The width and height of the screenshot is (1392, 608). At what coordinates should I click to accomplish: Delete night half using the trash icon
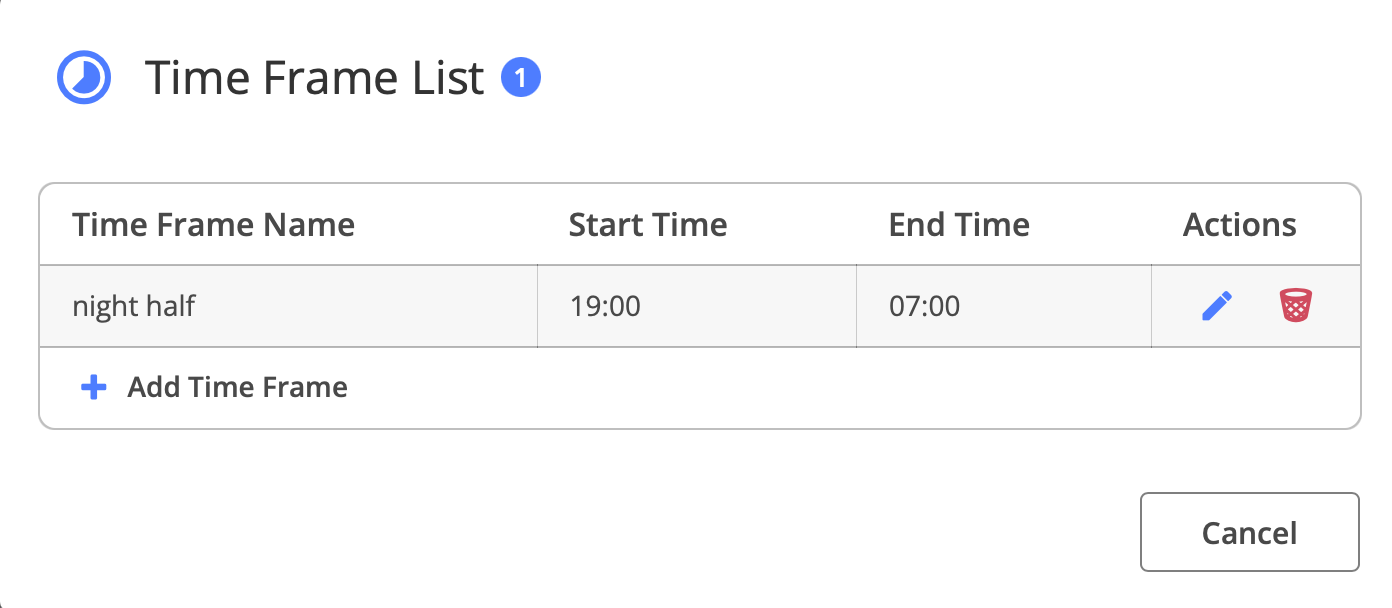click(x=1296, y=305)
